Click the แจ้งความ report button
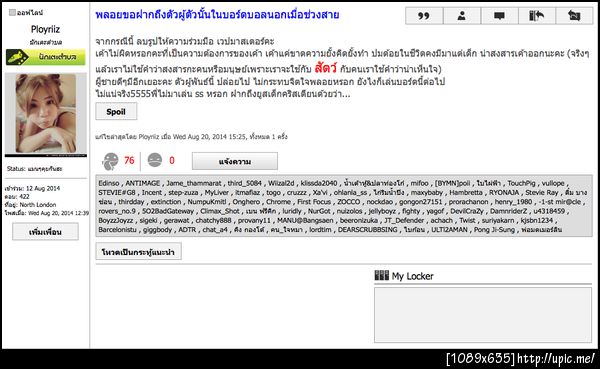Image resolution: width=600 pixels, height=369 pixels. click(x=235, y=162)
